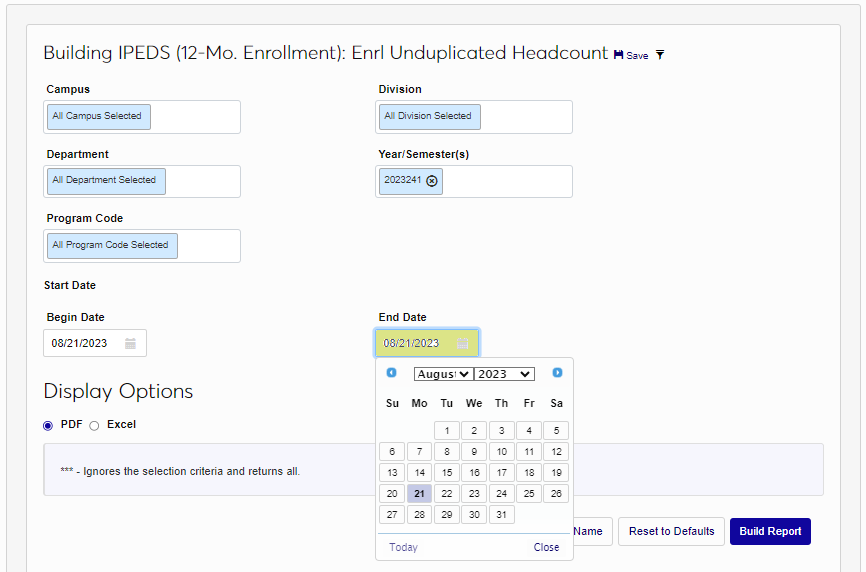Open the Begin Date calendar icon

[x=130, y=343]
